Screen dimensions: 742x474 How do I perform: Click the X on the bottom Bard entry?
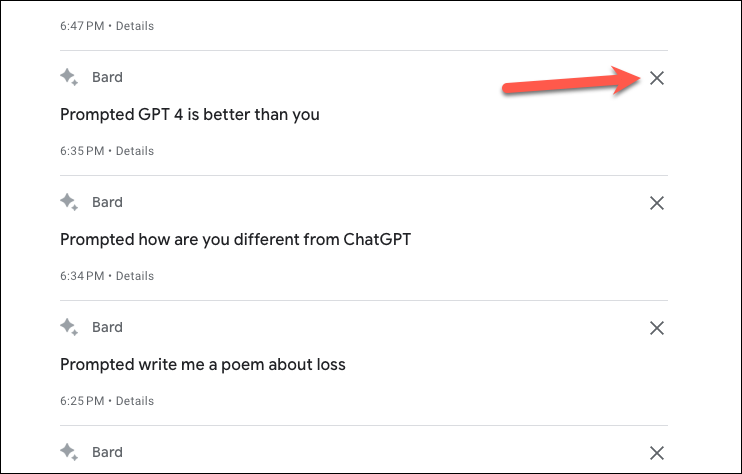pos(657,453)
